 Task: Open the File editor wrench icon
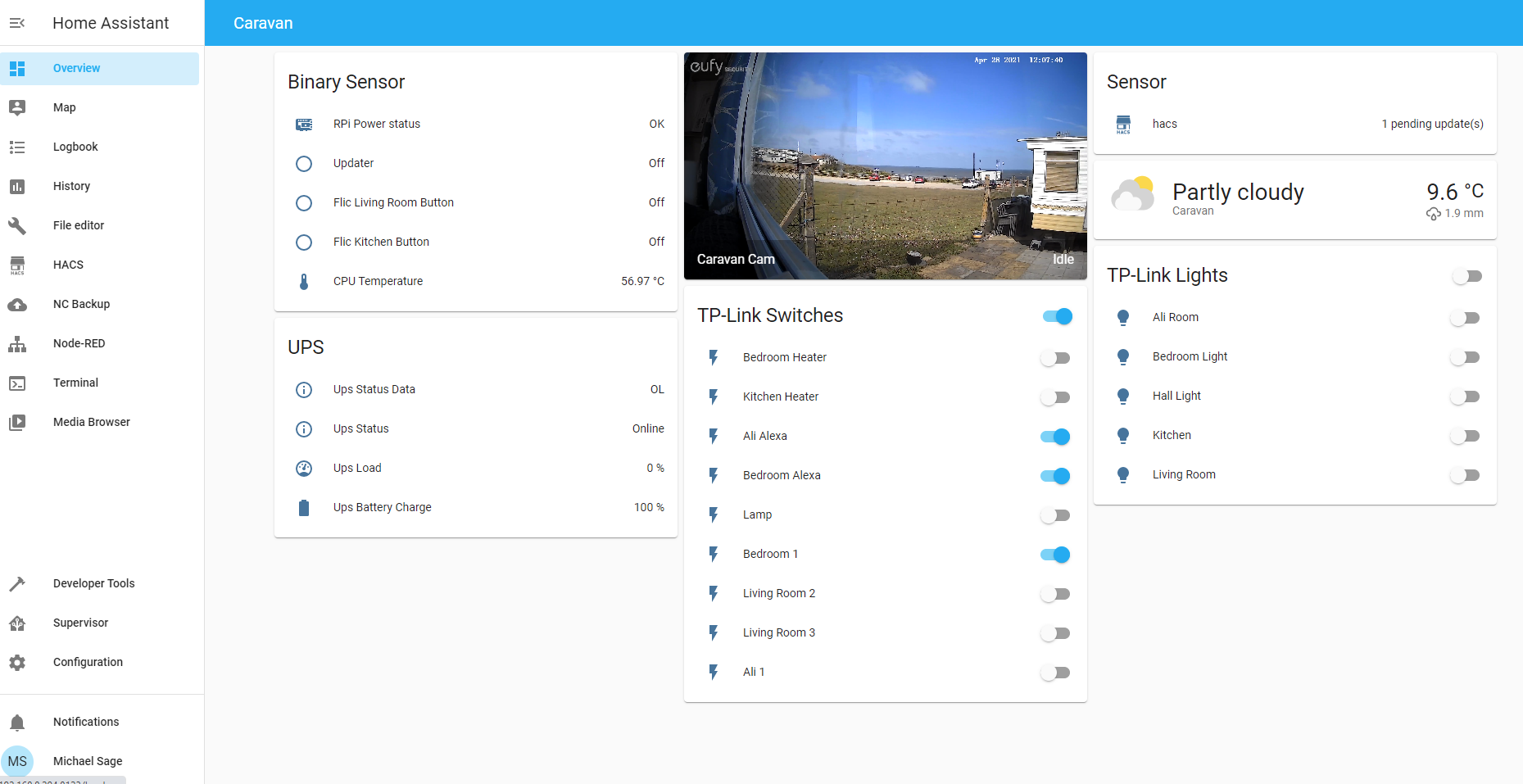pos(17,225)
